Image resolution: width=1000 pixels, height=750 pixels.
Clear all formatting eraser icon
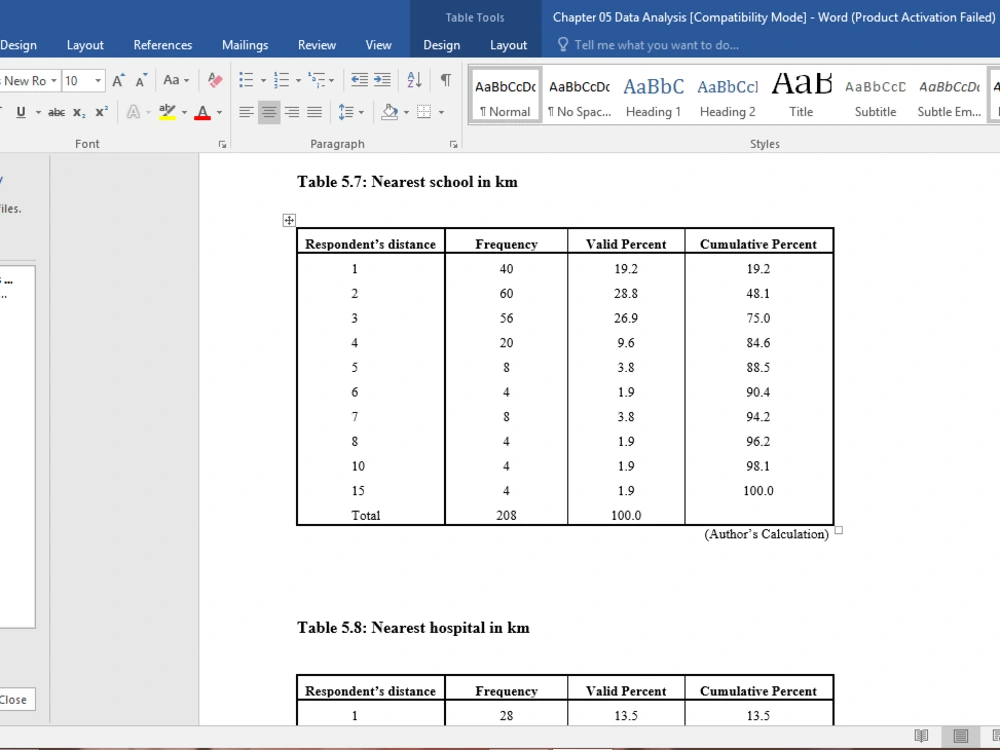(x=215, y=80)
